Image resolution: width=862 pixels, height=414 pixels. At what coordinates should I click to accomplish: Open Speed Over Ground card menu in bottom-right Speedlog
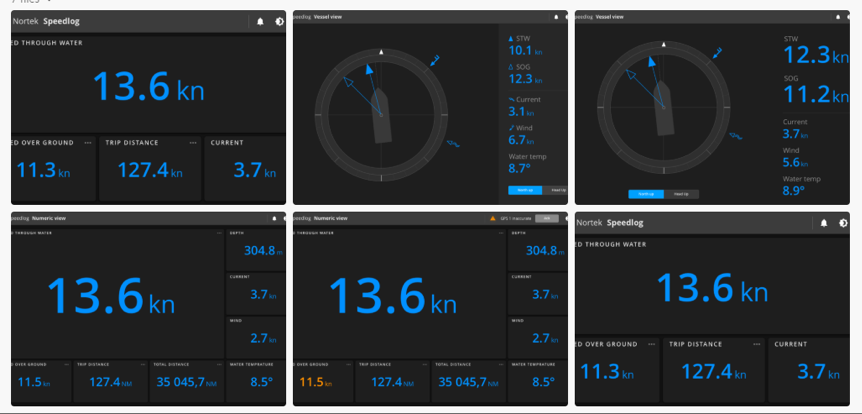pyautogui.click(x=651, y=344)
